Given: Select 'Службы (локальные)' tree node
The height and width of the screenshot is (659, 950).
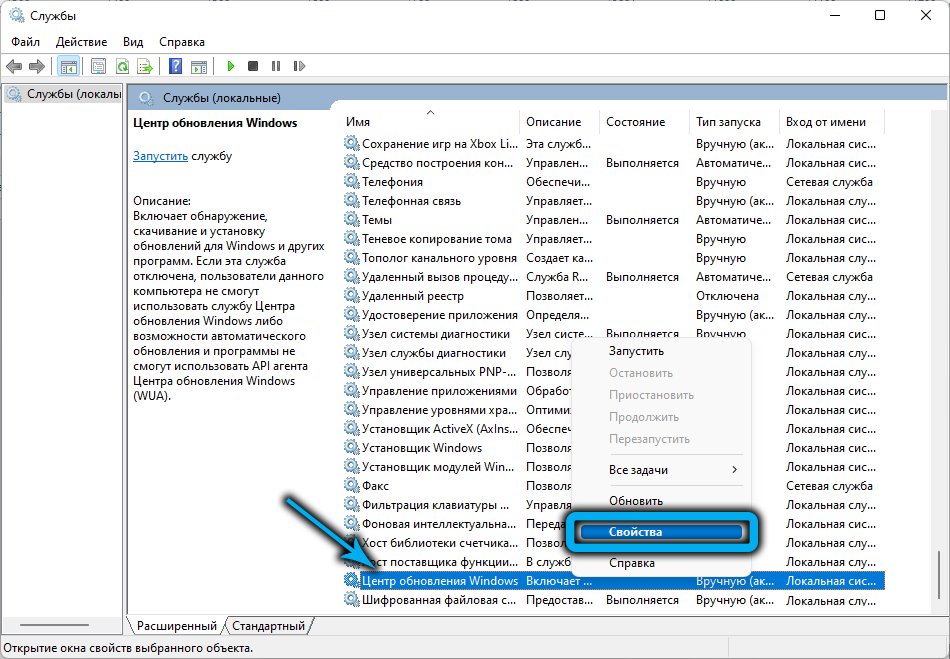Looking at the screenshot, I should click(x=64, y=94).
